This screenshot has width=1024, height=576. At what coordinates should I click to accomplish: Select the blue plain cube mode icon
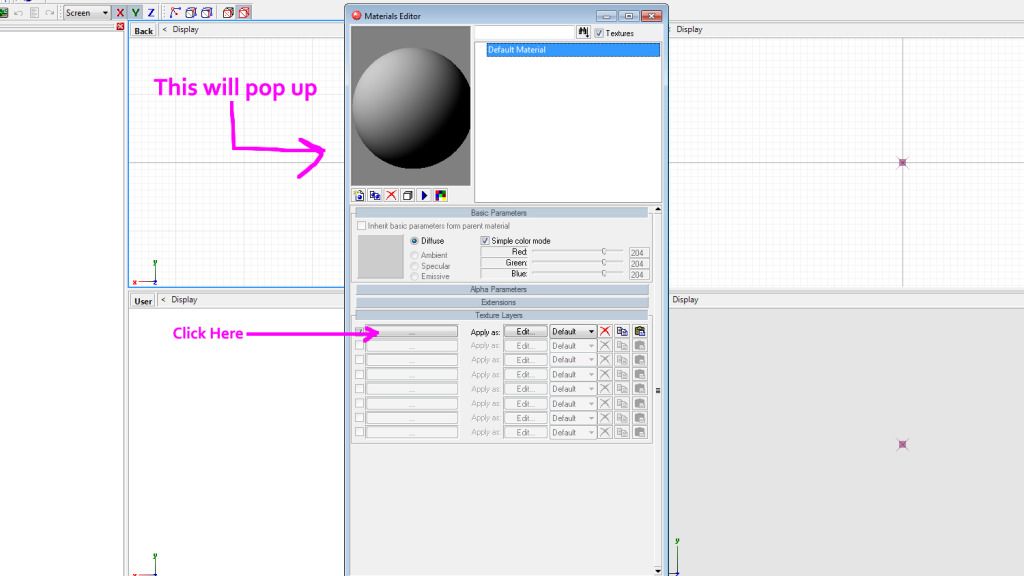(x=206, y=12)
